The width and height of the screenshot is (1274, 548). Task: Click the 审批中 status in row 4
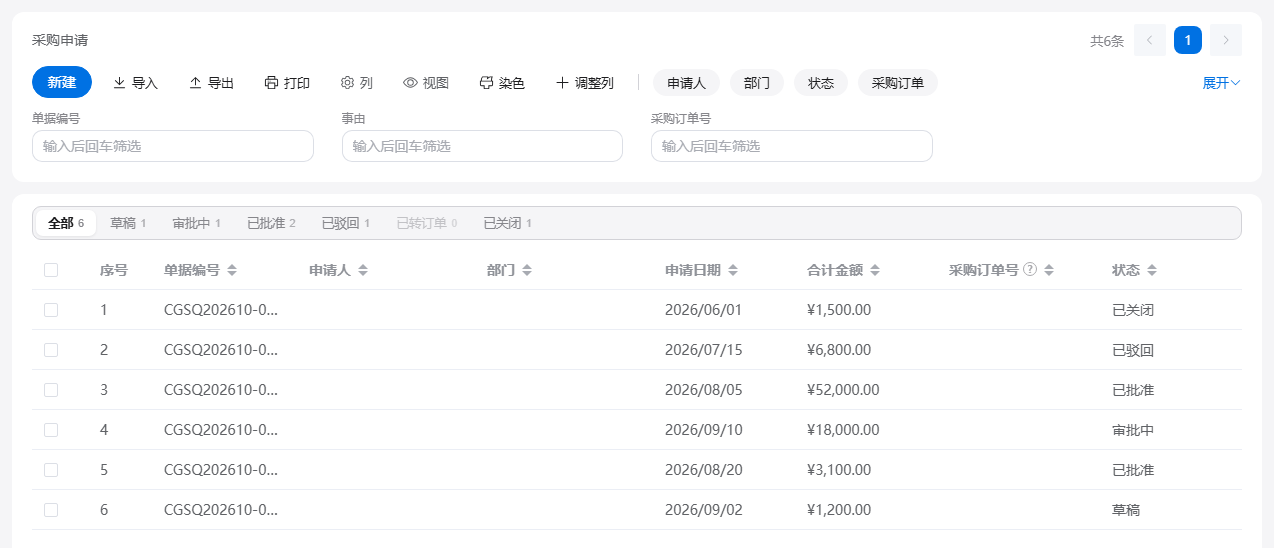pyautogui.click(x=1133, y=430)
